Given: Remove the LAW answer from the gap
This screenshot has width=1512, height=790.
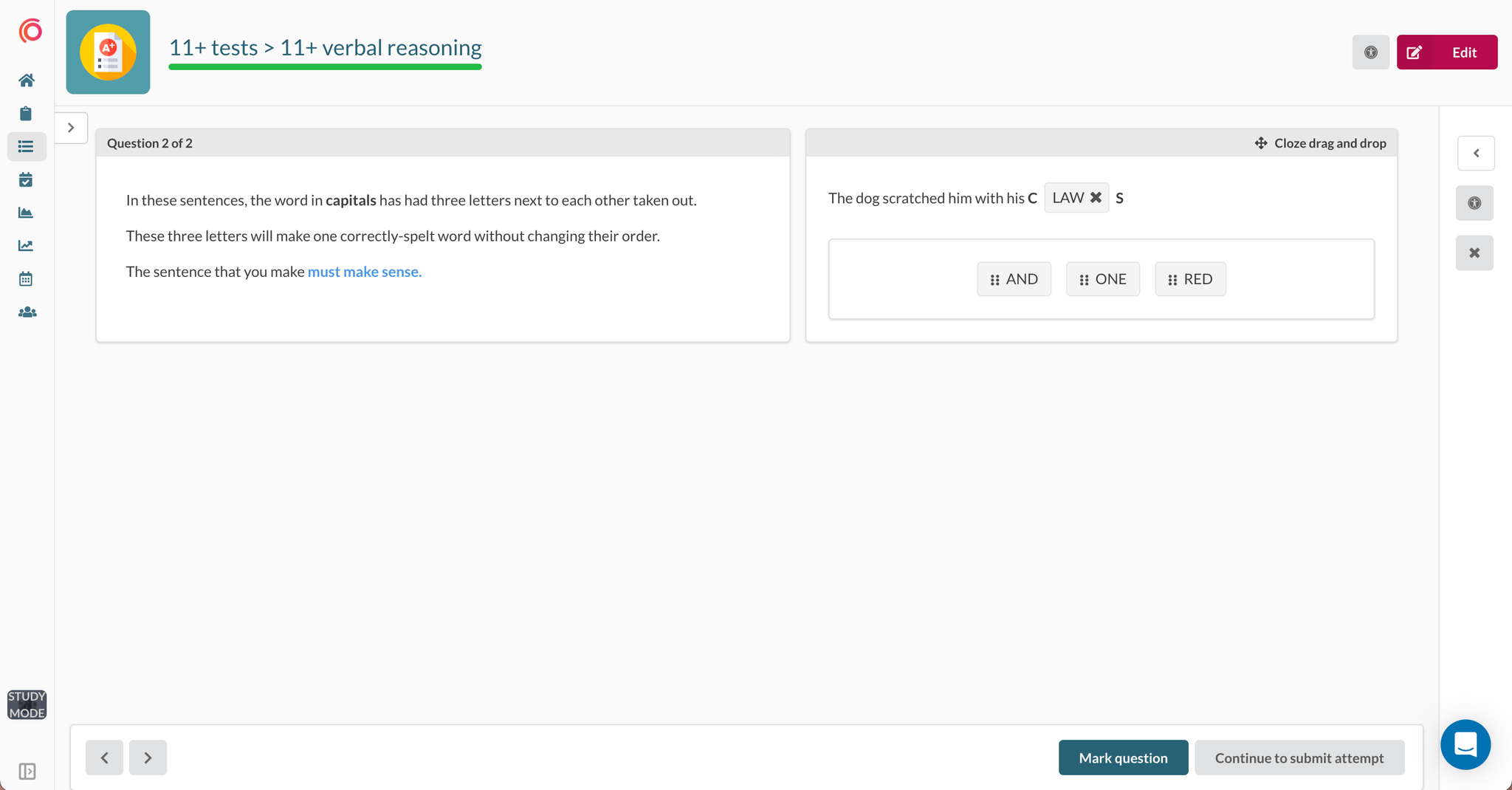Looking at the screenshot, I should coord(1096,198).
